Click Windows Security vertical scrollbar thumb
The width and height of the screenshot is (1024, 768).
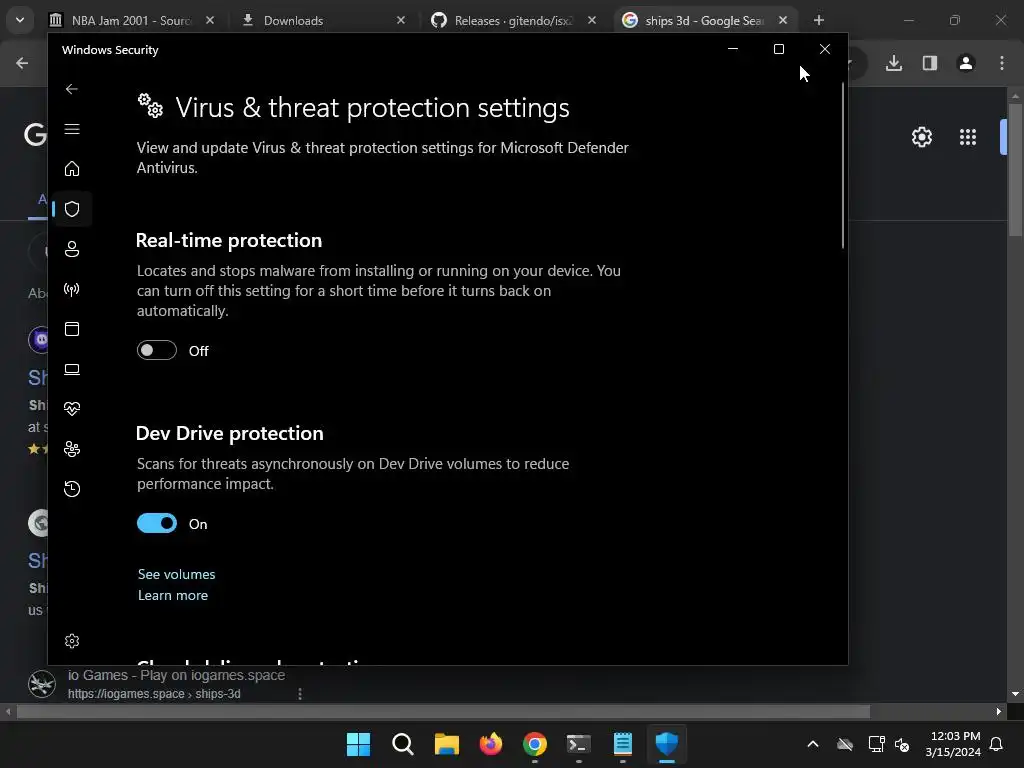(843, 165)
